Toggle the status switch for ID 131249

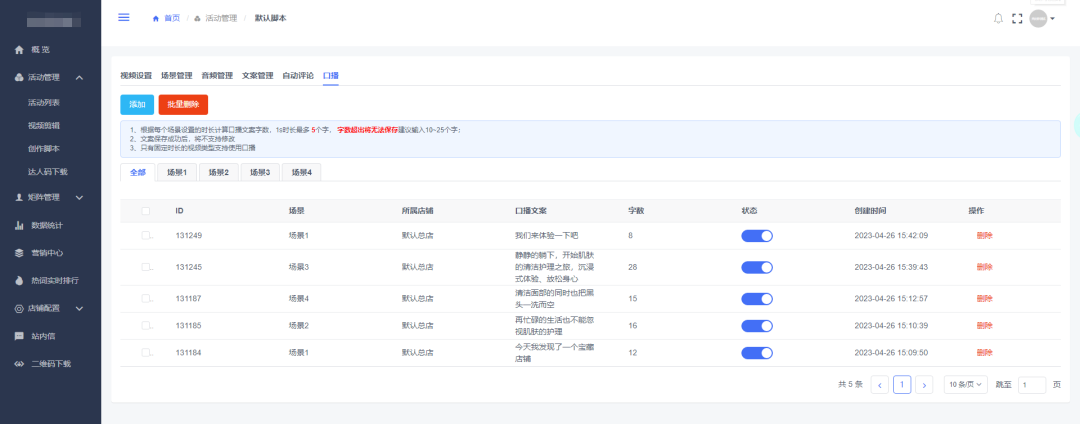click(x=757, y=236)
